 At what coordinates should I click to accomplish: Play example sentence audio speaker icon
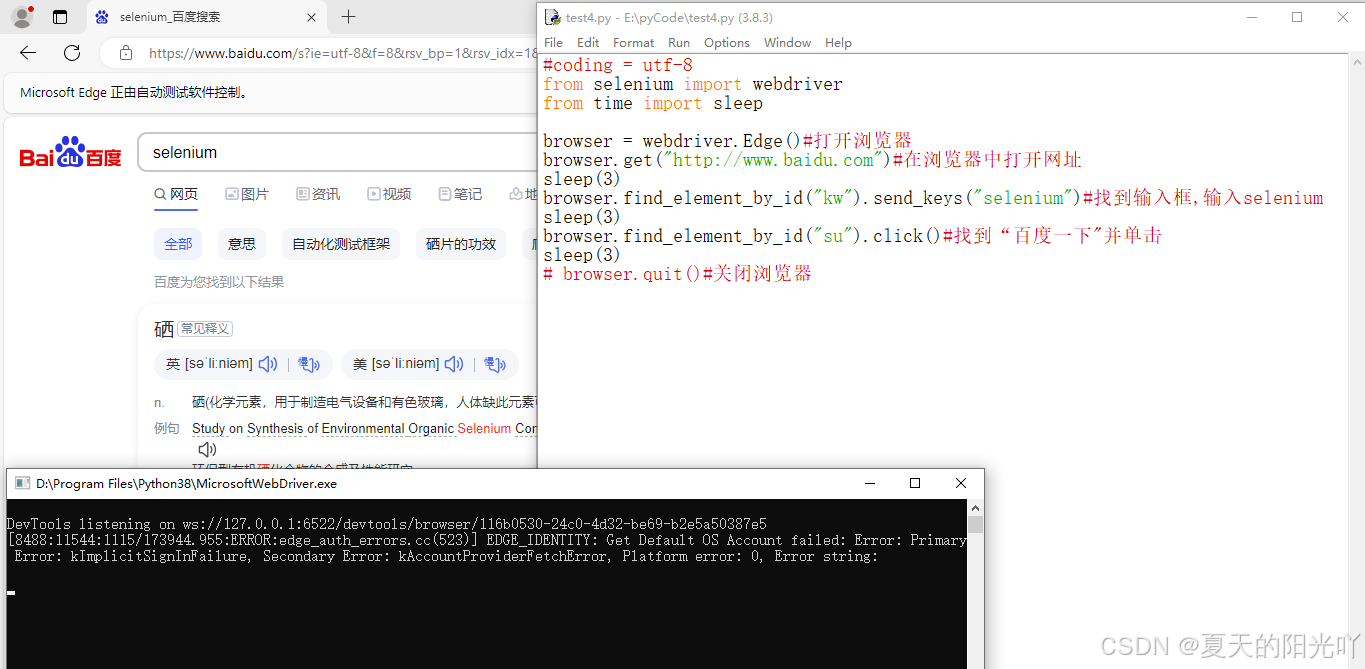coord(207,450)
